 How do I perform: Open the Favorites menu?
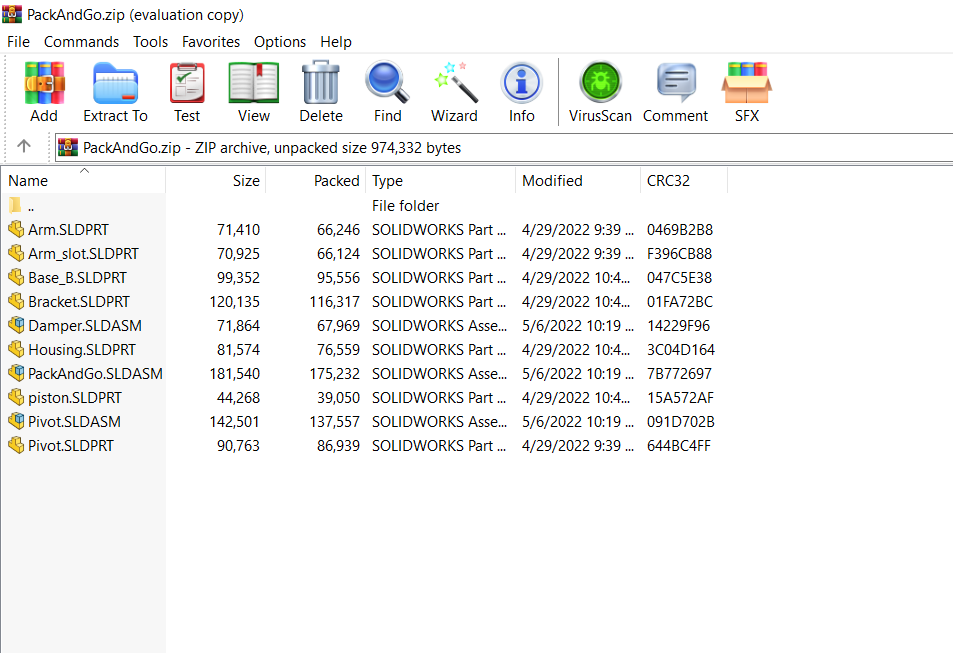(211, 42)
